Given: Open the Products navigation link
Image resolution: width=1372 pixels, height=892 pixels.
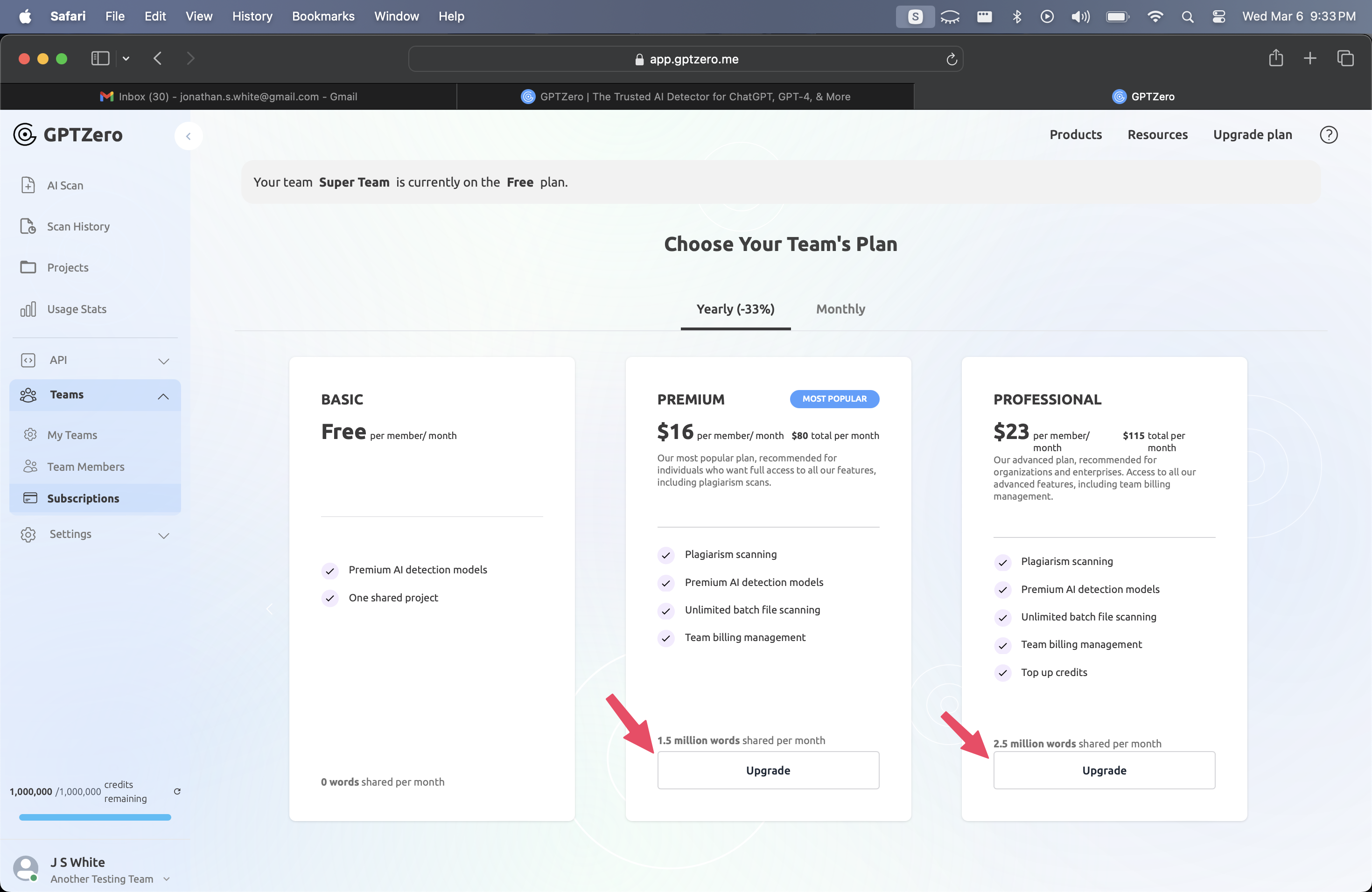Looking at the screenshot, I should pos(1075,135).
